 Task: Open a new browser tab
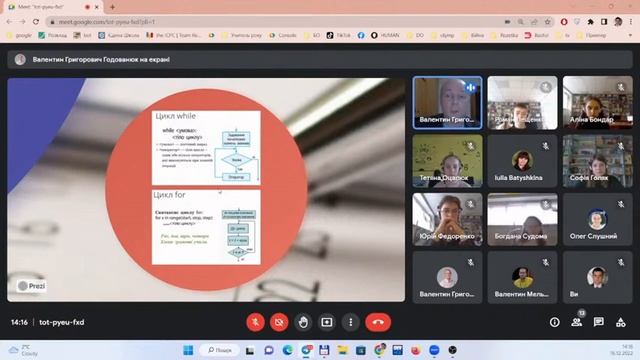112,7
